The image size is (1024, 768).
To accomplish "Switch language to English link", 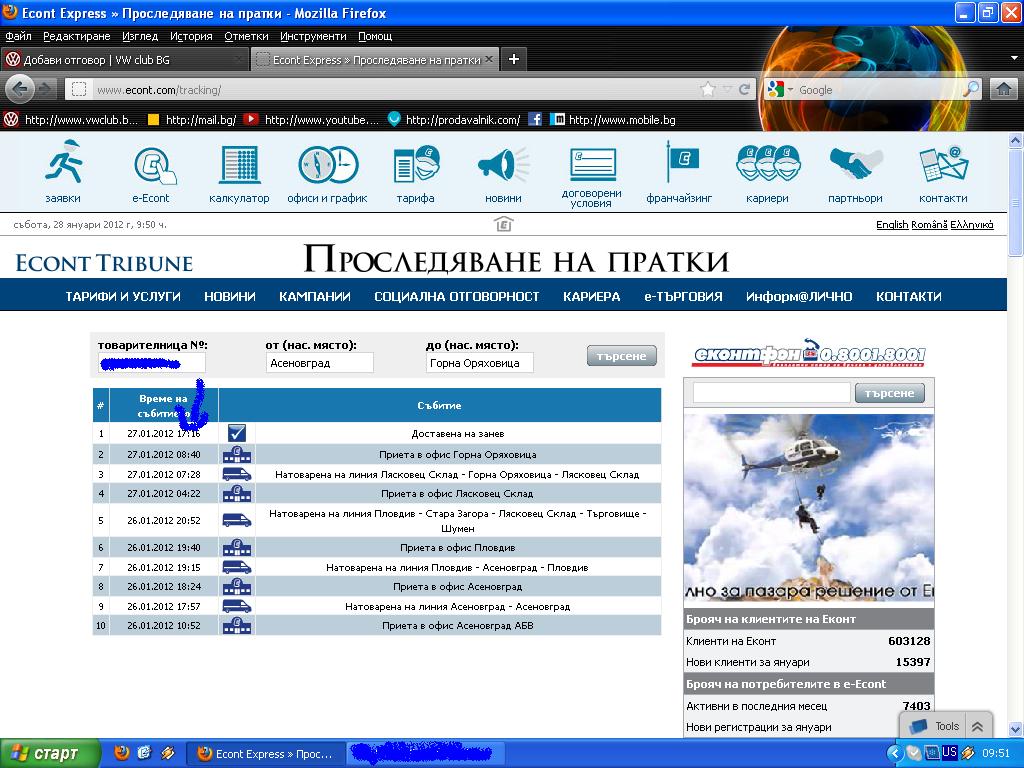I will [x=892, y=225].
